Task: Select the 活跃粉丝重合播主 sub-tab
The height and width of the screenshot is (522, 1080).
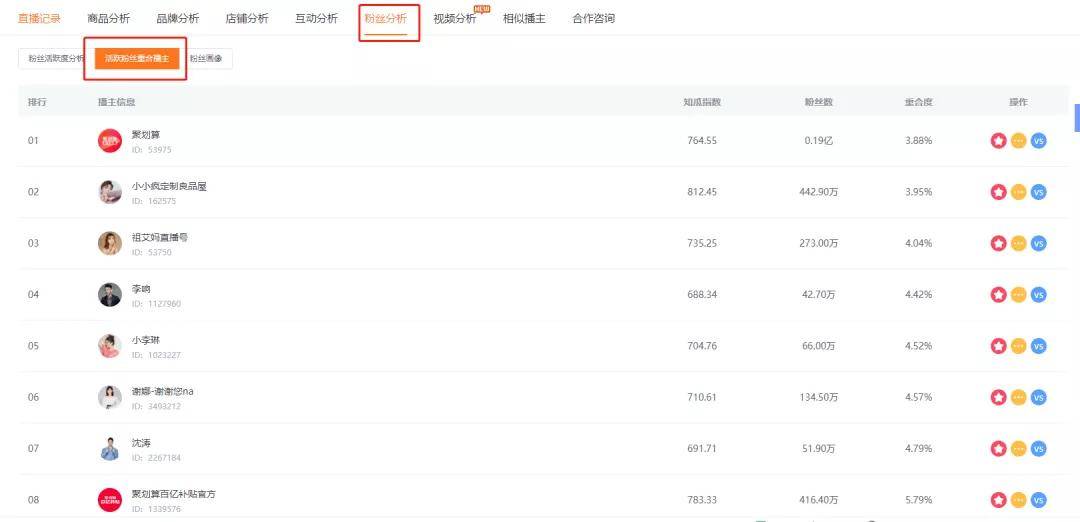Action: pyautogui.click(x=138, y=59)
